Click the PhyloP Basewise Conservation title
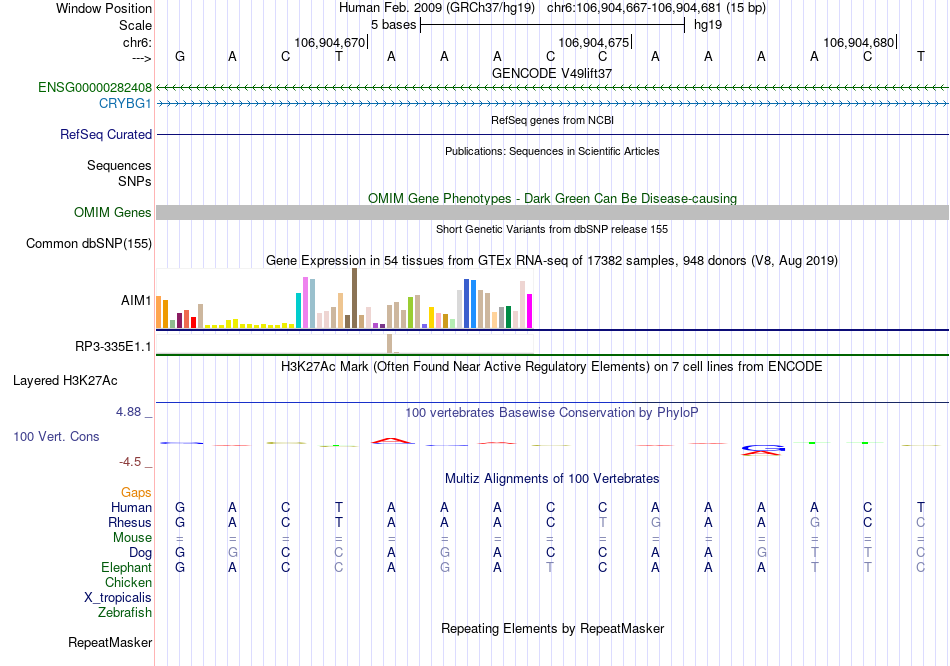 tap(552, 413)
